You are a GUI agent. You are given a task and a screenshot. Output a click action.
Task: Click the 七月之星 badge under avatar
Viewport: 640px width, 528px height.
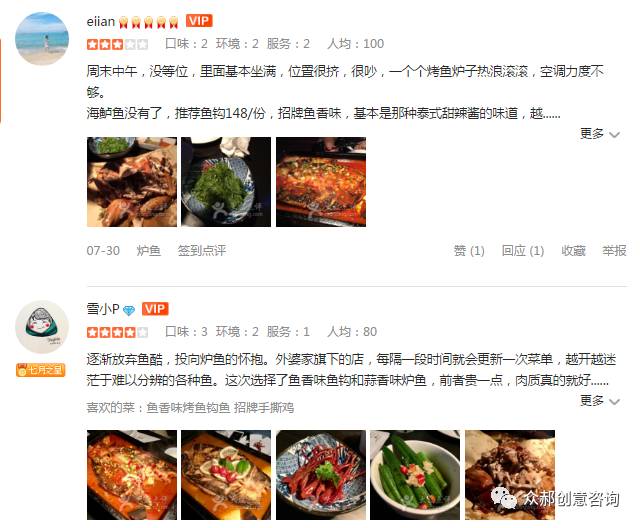pos(40,370)
